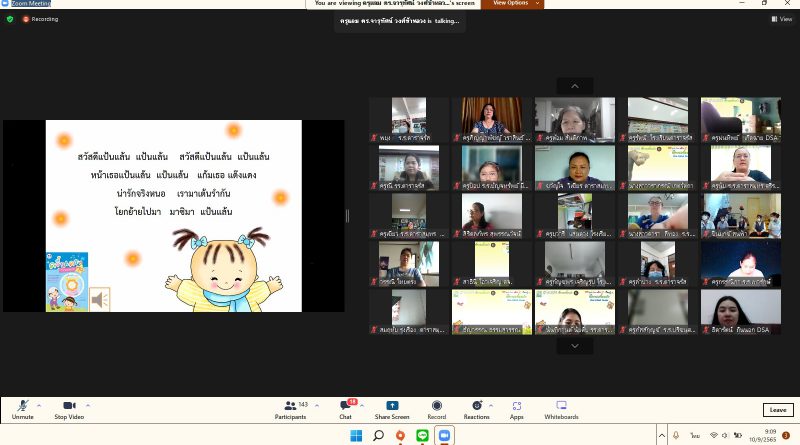Click the speaker talking indicator banner

tap(399, 21)
